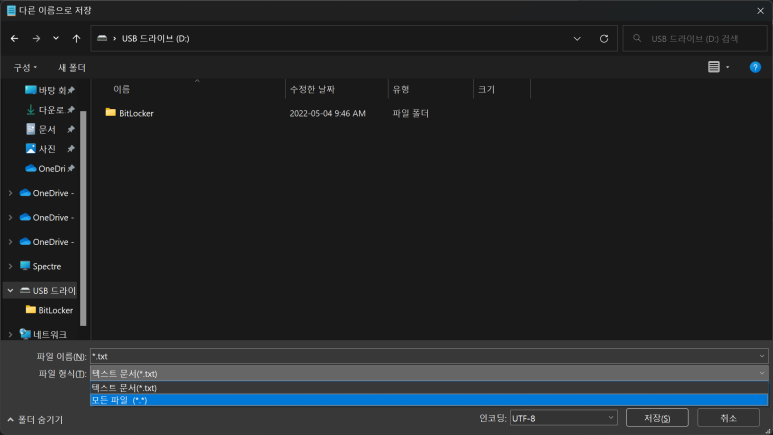
Task: Click the drive icon in address bar
Action: click(x=102, y=38)
